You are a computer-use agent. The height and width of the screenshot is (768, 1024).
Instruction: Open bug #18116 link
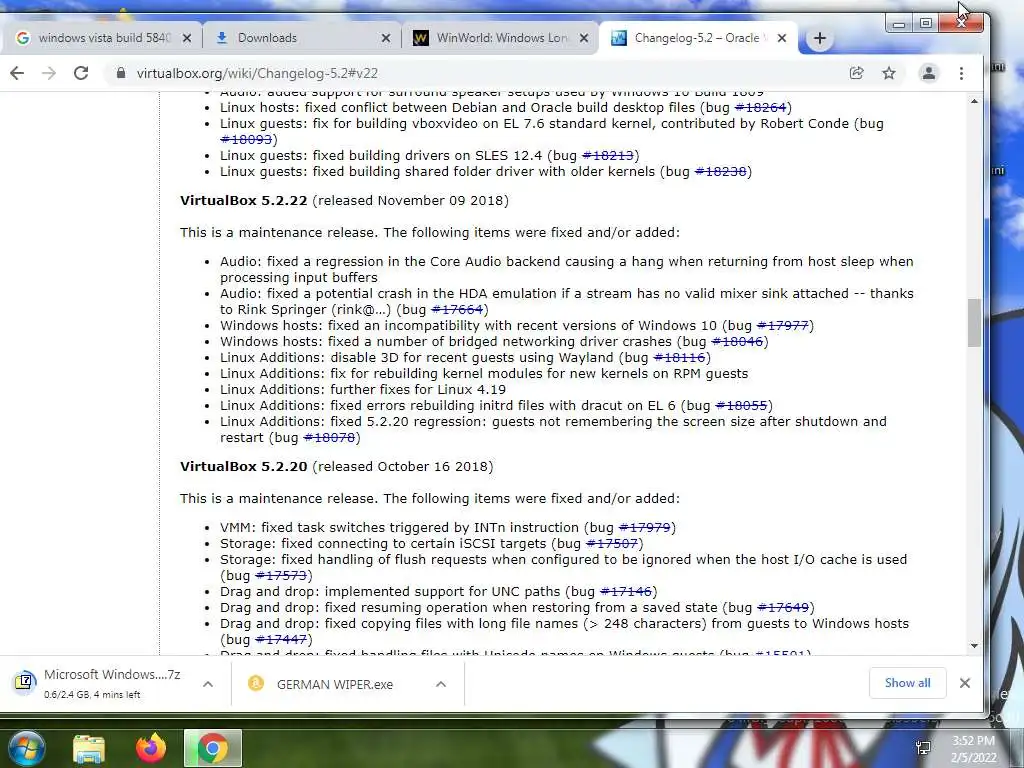[x=679, y=358]
